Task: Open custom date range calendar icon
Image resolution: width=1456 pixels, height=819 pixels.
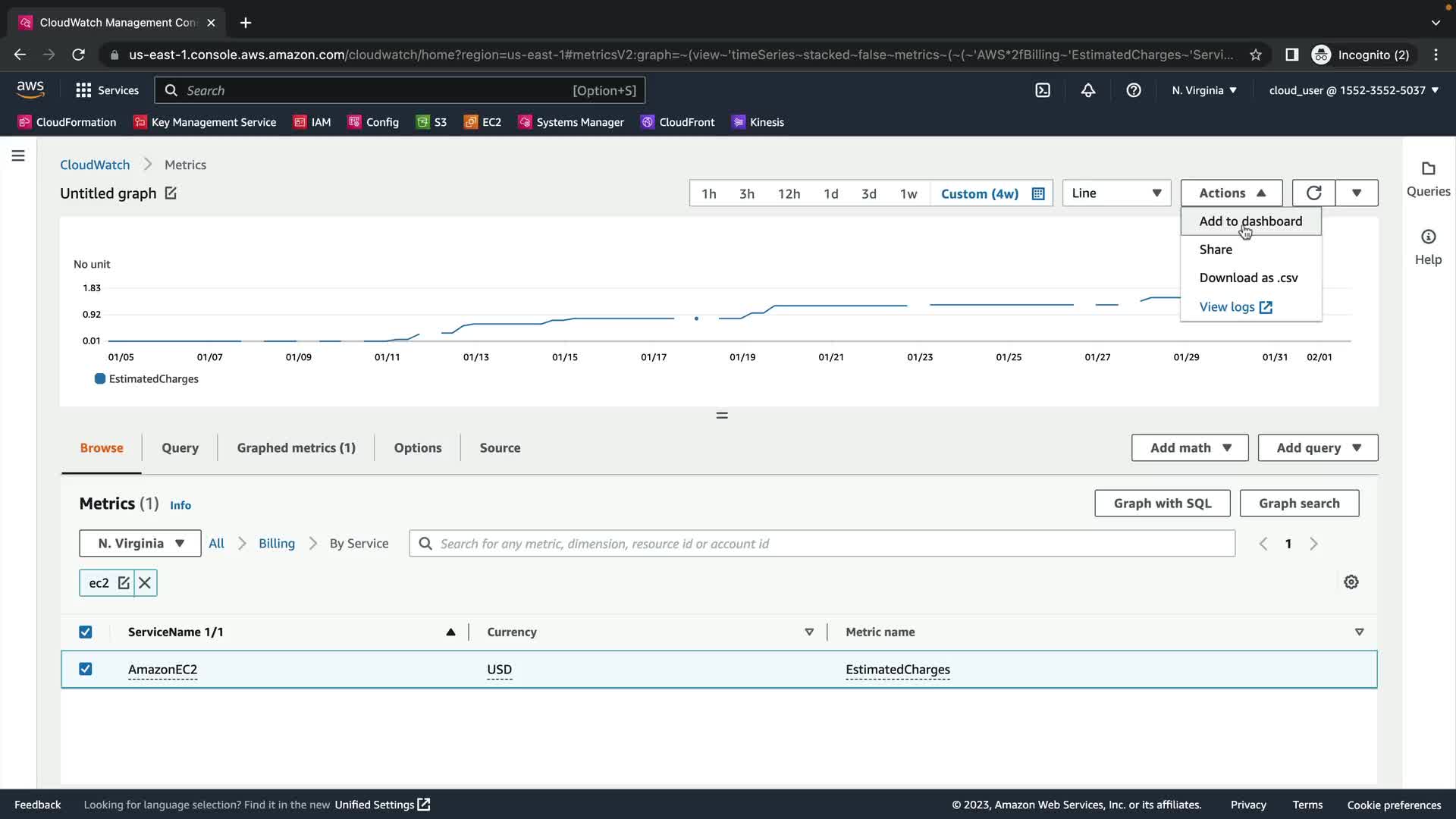Action: click(1038, 193)
